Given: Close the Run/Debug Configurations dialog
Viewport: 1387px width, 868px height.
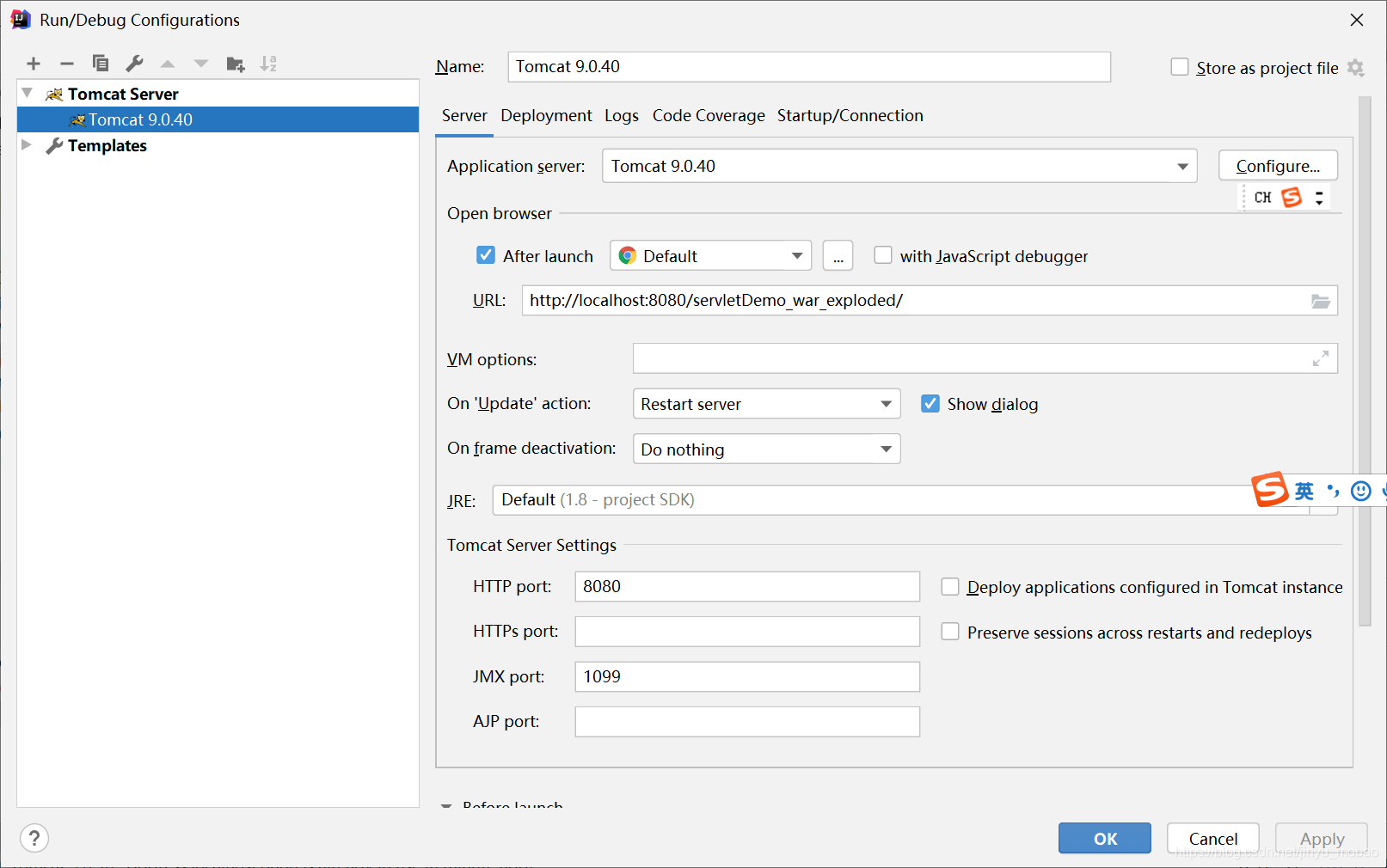Looking at the screenshot, I should click(1357, 20).
